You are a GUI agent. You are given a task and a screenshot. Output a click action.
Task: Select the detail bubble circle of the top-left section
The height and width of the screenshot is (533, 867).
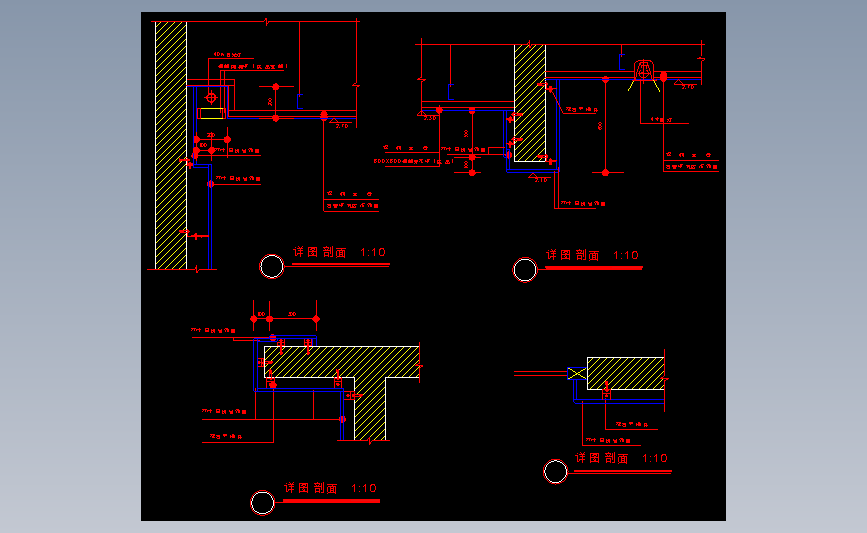click(x=271, y=266)
